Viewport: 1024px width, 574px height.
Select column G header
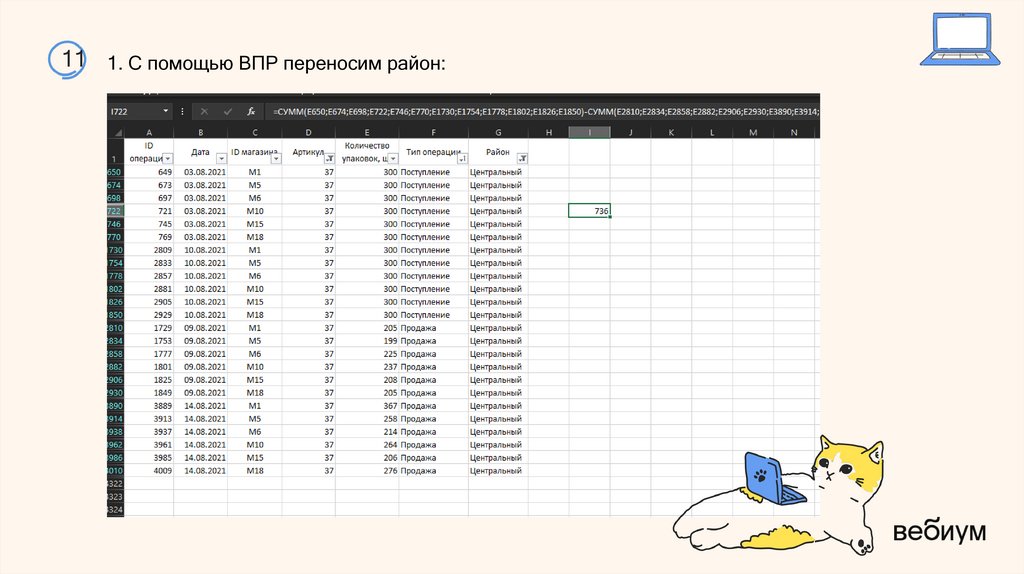pyautogui.click(x=498, y=133)
